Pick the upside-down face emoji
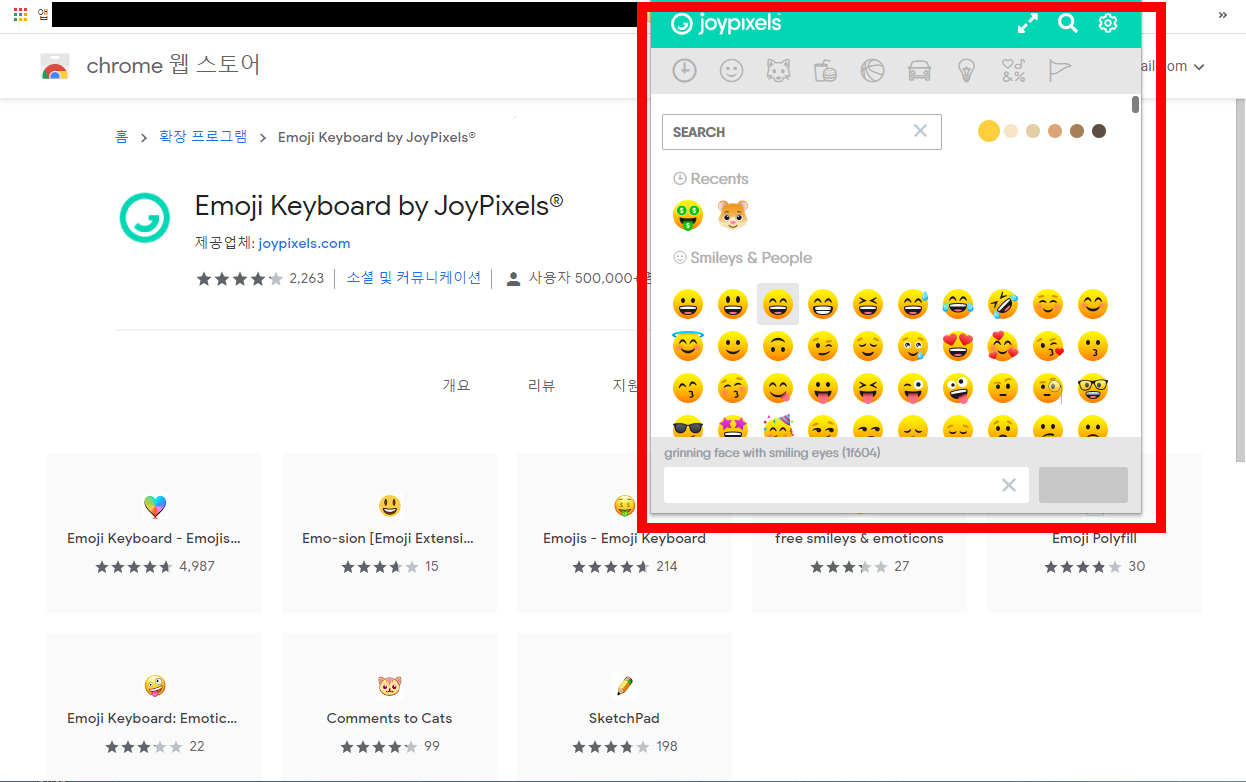Image resolution: width=1246 pixels, height=782 pixels. click(x=778, y=347)
